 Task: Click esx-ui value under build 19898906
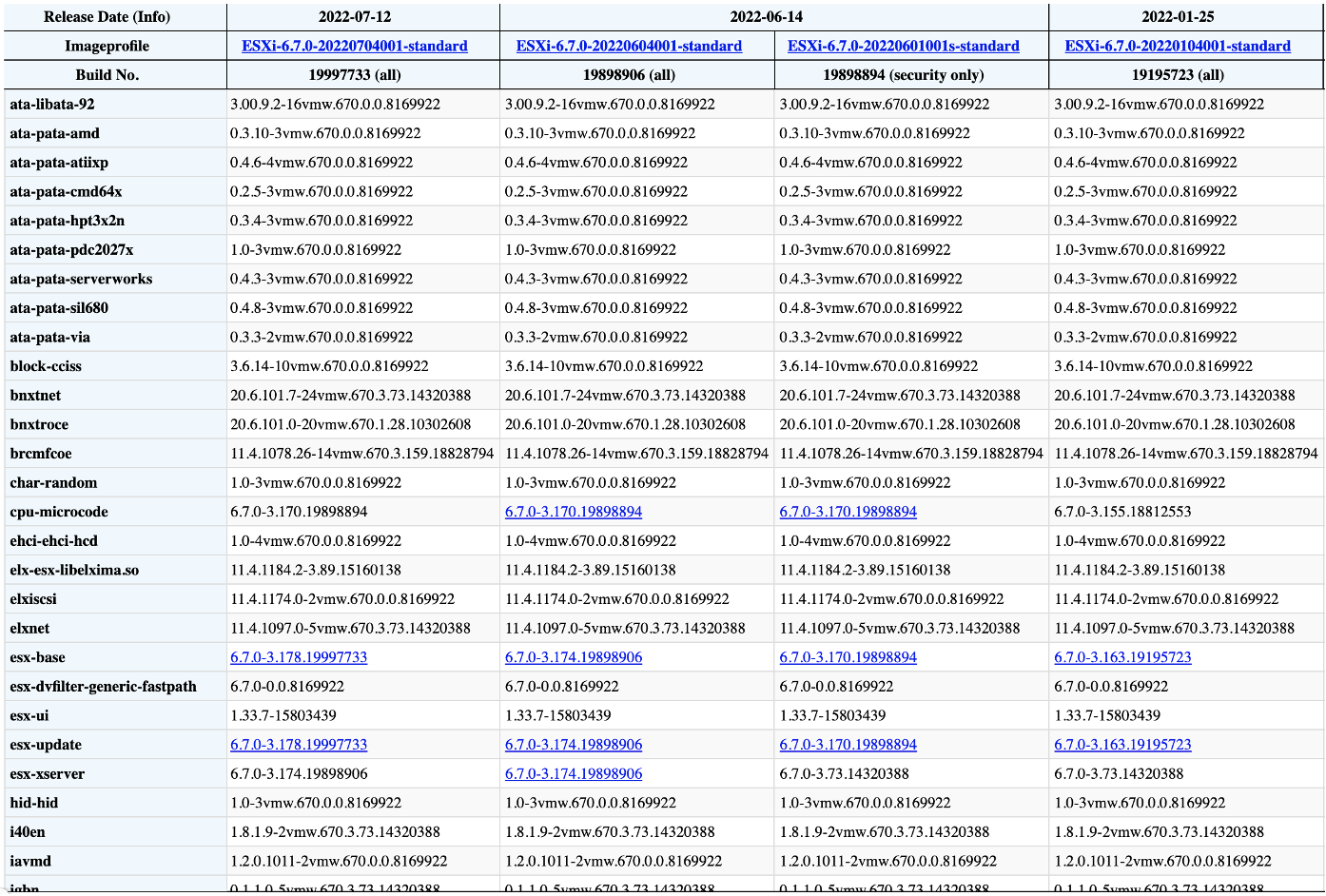tap(558, 716)
